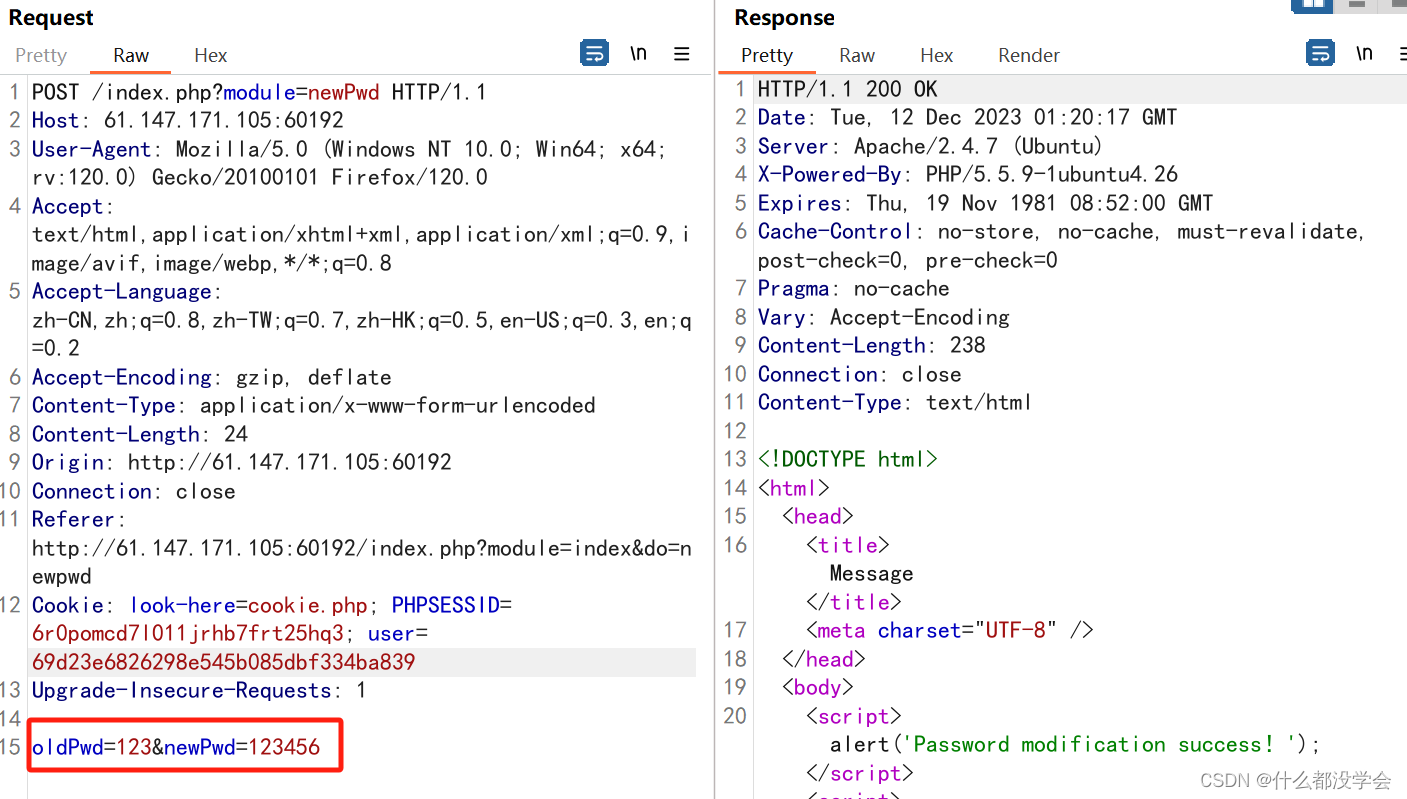
Task: Select the Pretty tab in Response panel
Action: 767,55
